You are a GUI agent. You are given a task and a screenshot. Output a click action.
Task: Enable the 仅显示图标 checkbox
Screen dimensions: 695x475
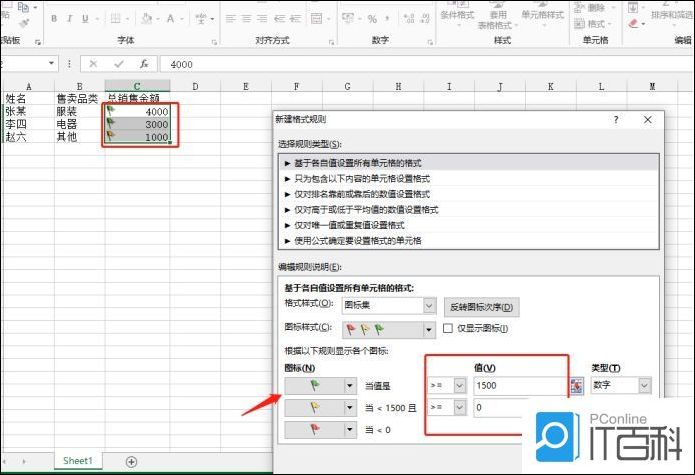click(448, 328)
